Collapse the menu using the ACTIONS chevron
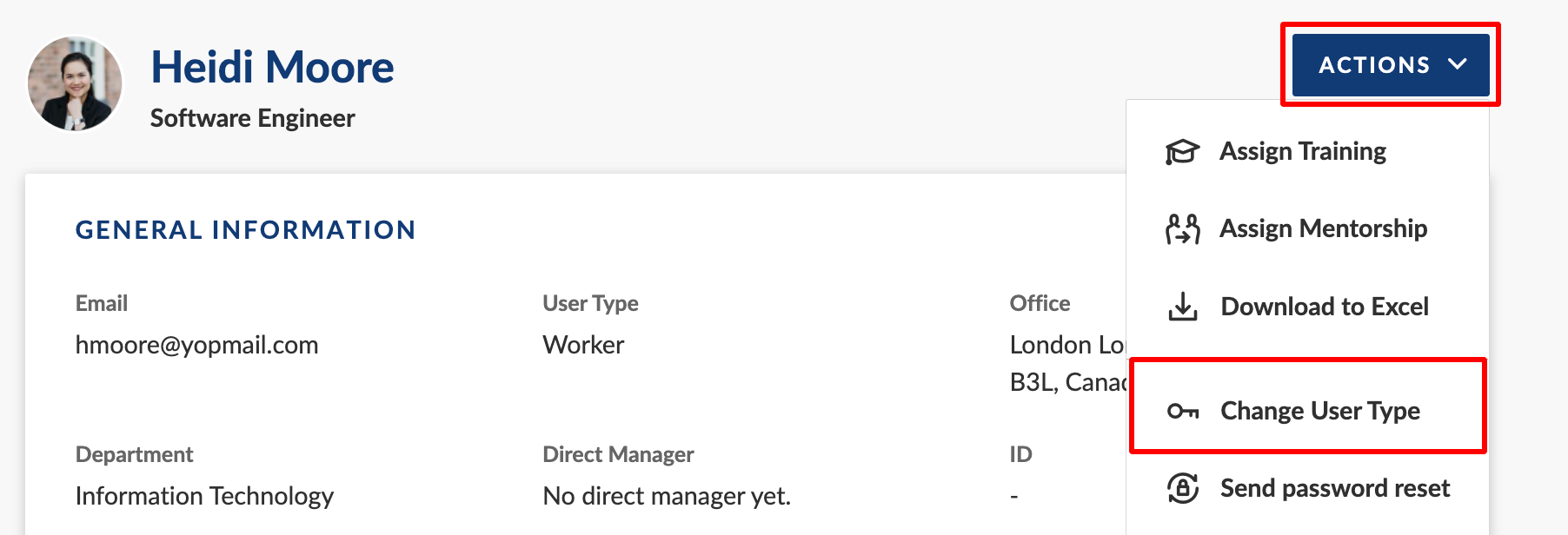Screen dimensions: 1568x535 [1458, 64]
